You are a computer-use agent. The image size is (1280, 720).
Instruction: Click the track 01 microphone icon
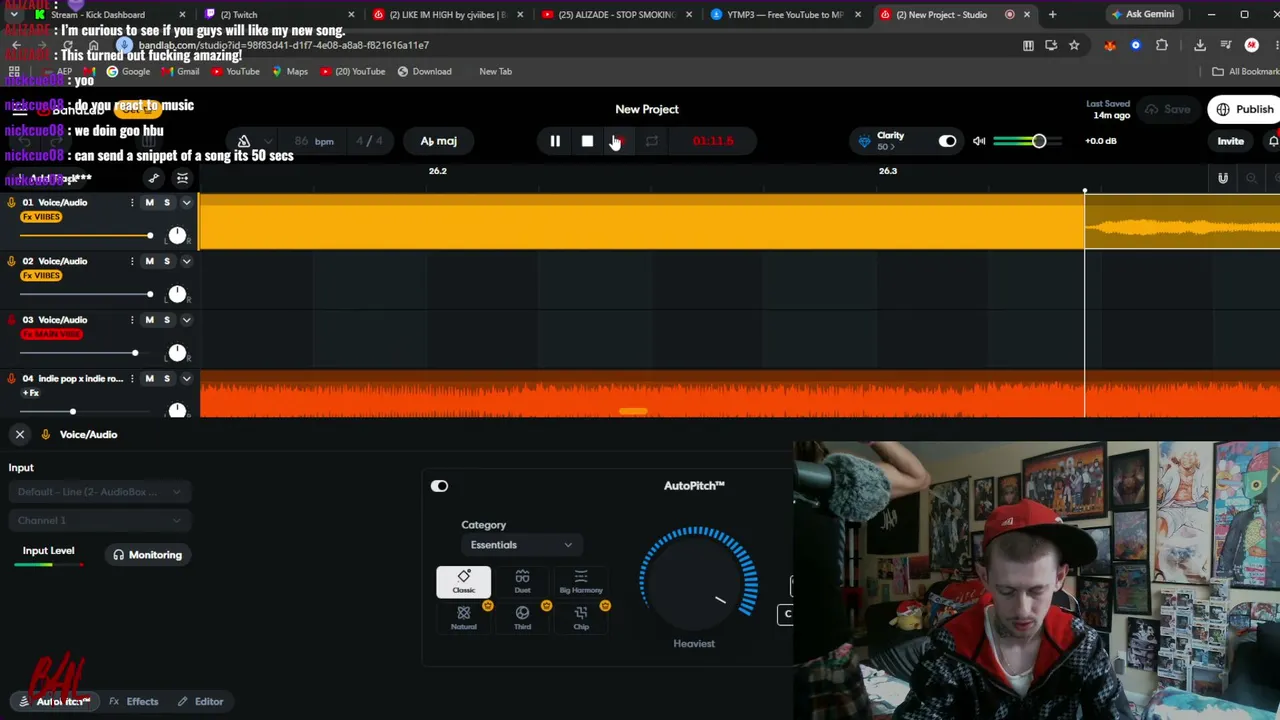pos(11,202)
